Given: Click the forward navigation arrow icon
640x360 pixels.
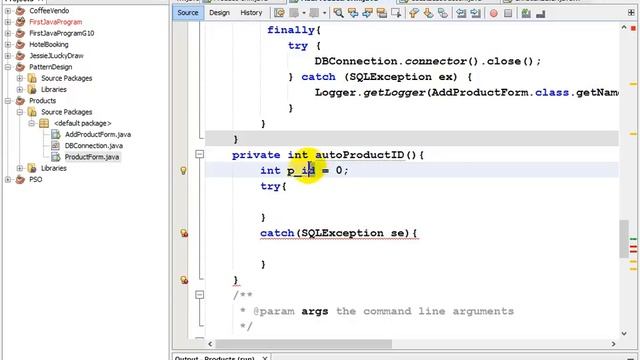Looking at the screenshot, I should point(314,13).
